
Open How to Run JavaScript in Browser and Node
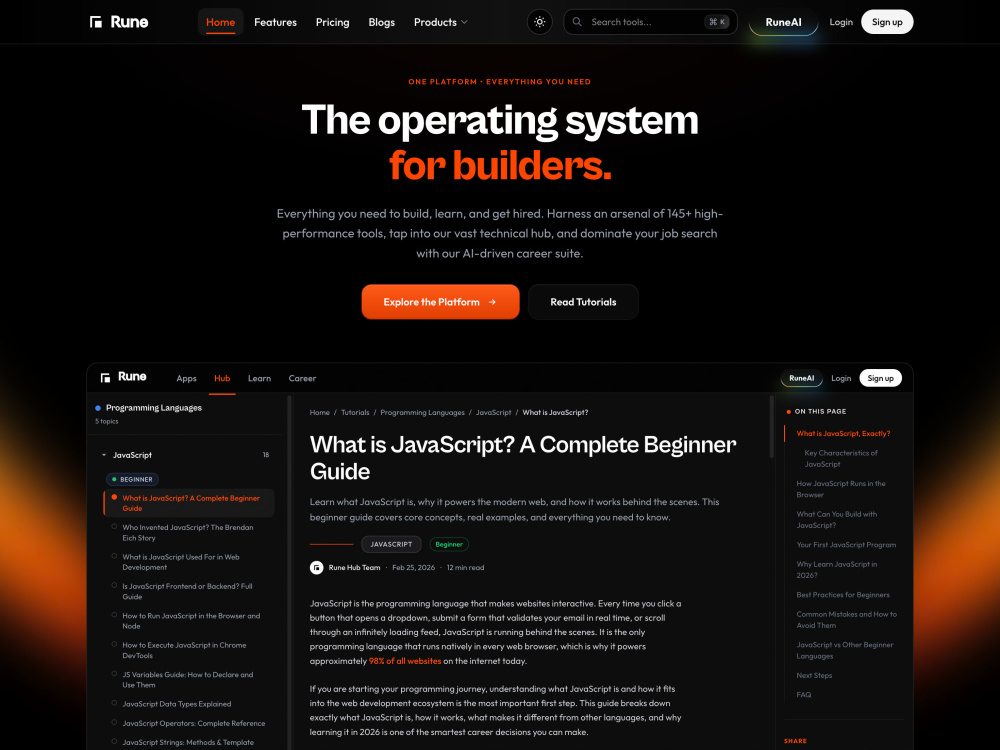point(191,621)
